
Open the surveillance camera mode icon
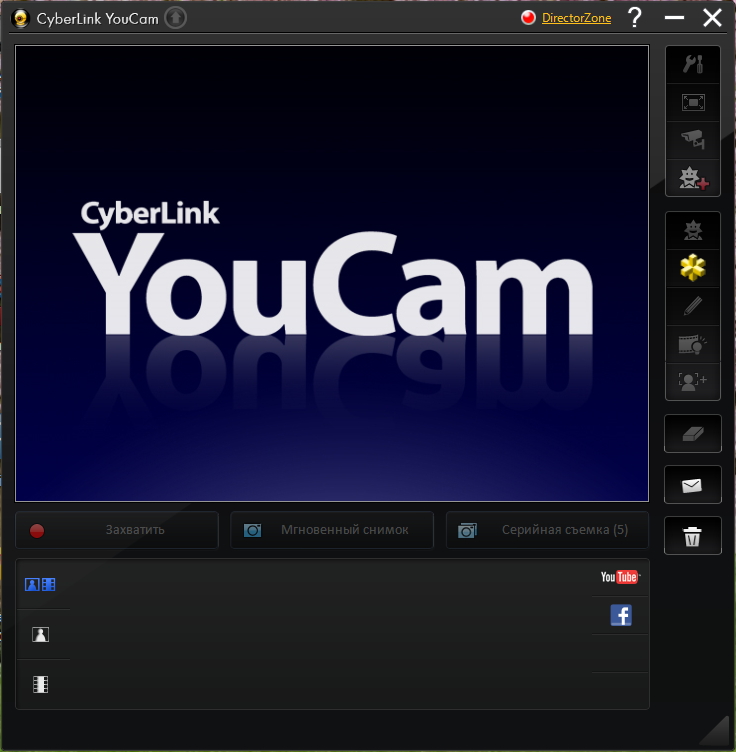693,140
